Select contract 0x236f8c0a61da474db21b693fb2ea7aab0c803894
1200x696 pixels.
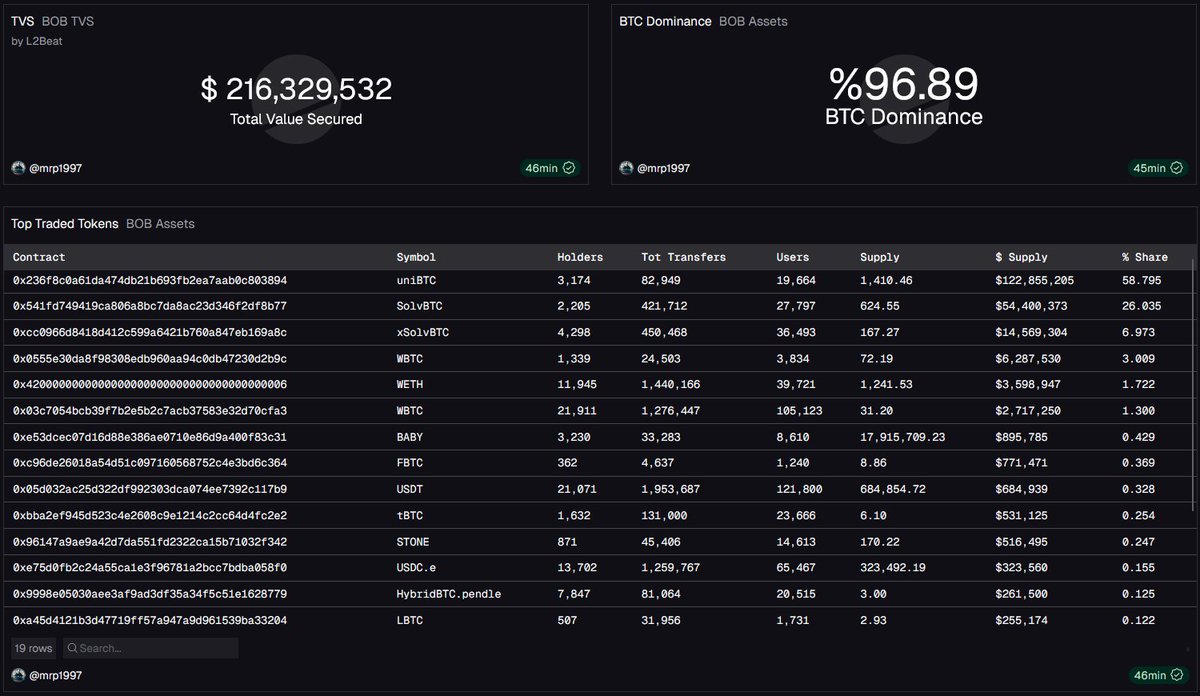click(x=150, y=281)
